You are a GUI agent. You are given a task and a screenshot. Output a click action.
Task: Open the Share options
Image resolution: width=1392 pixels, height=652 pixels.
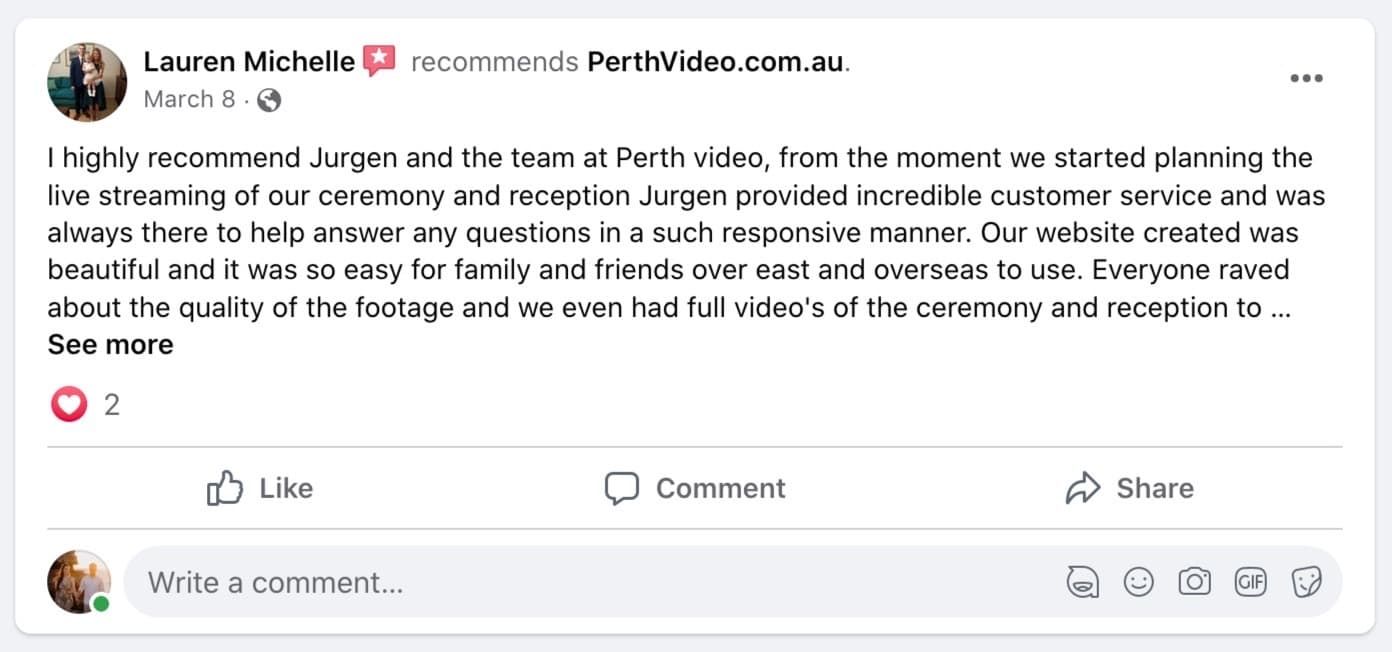[1129, 488]
